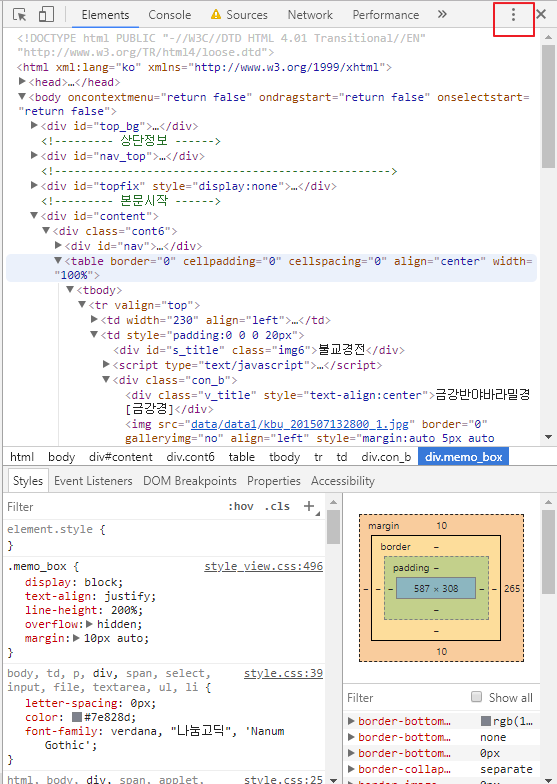The width and height of the screenshot is (557, 784).
Task: Select the Styles subtab
Action: [x=28, y=481]
